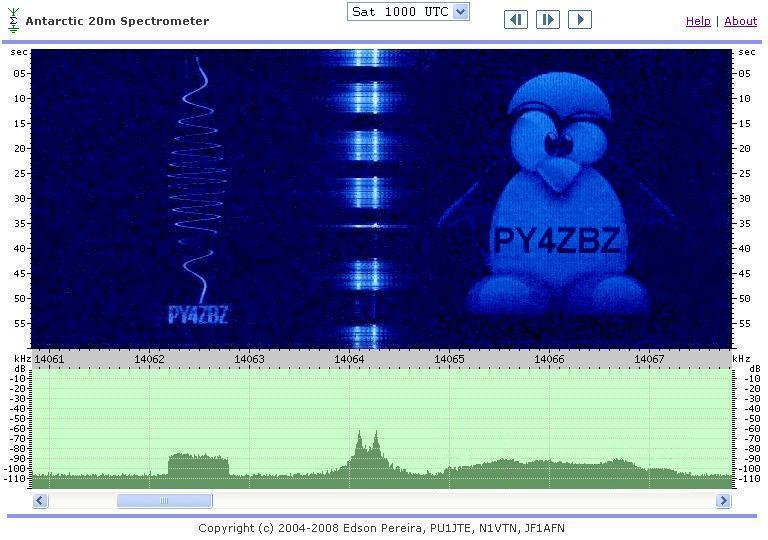Click the small PY4ZBZ text in waterfall
Image resolution: width=768 pixels, height=540 pixels.
(x=198, y=315)
